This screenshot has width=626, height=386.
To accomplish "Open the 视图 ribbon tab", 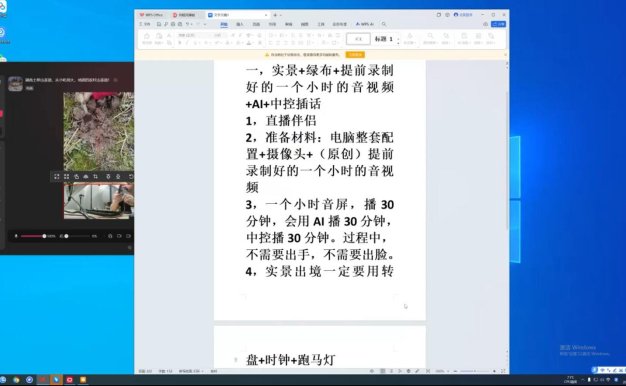I will tap(305, 24).
